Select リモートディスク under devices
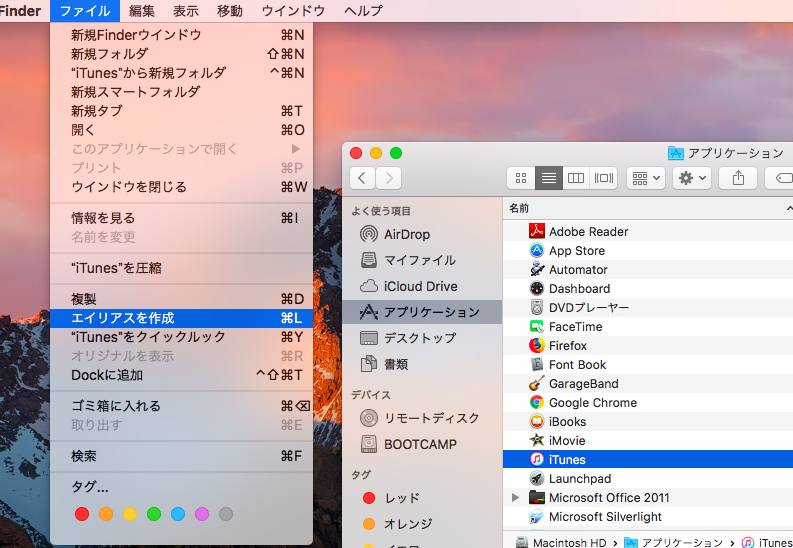This screenshot has width=793, height=548. (x=422, y=418)
